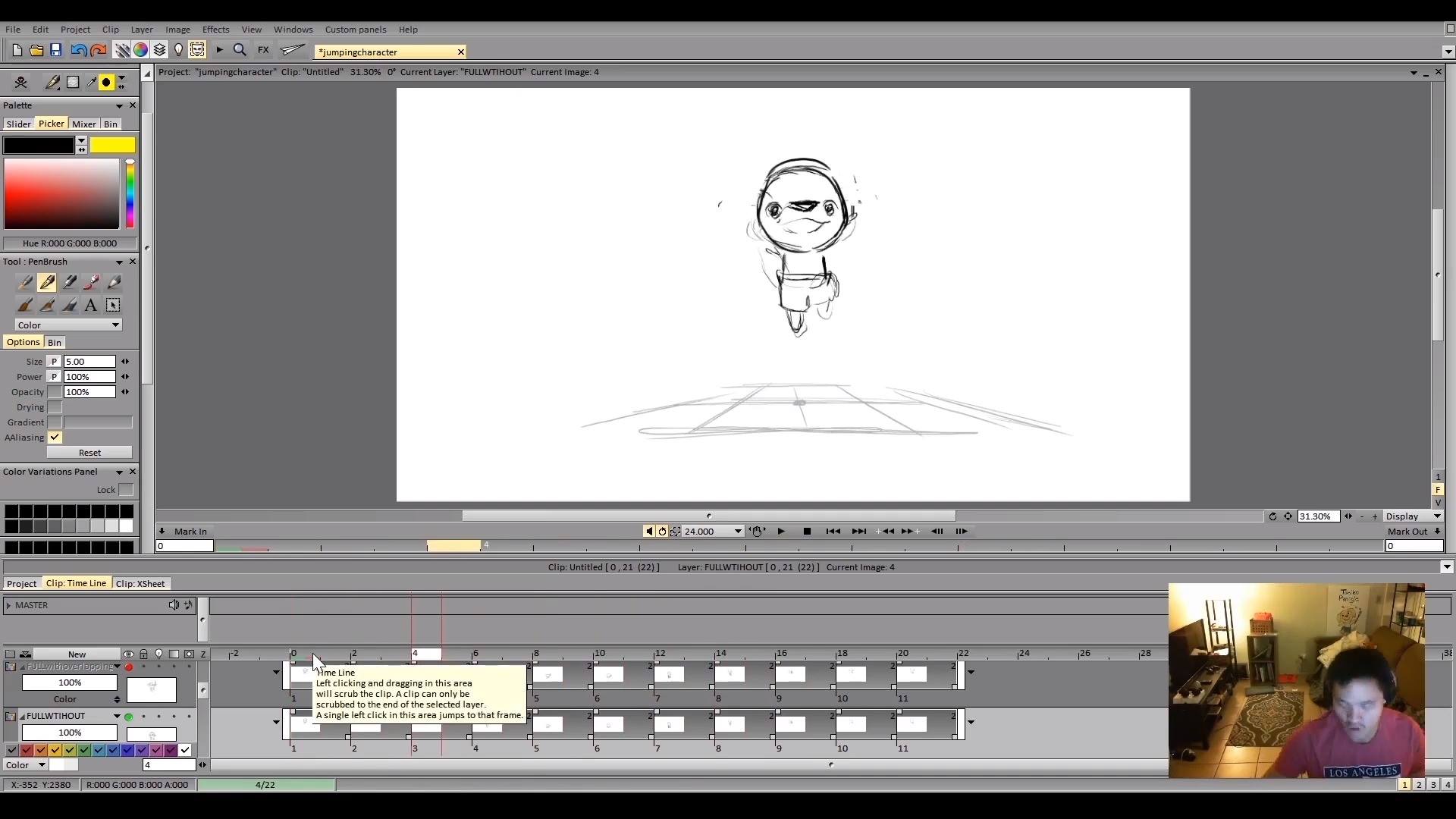The image size is (1456, 819).
Task: Toggle the Opacity pressure box
Action: point(55,392)
